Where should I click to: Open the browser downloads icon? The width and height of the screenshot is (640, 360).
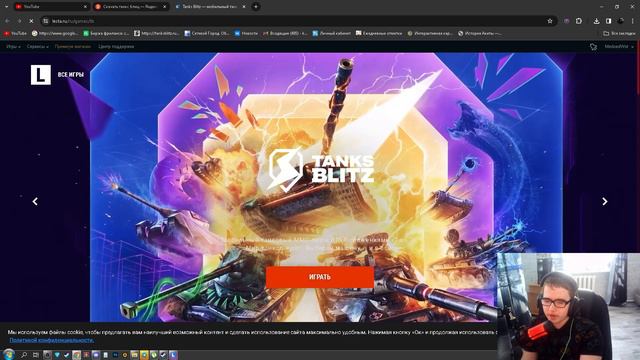pos(596,21)
